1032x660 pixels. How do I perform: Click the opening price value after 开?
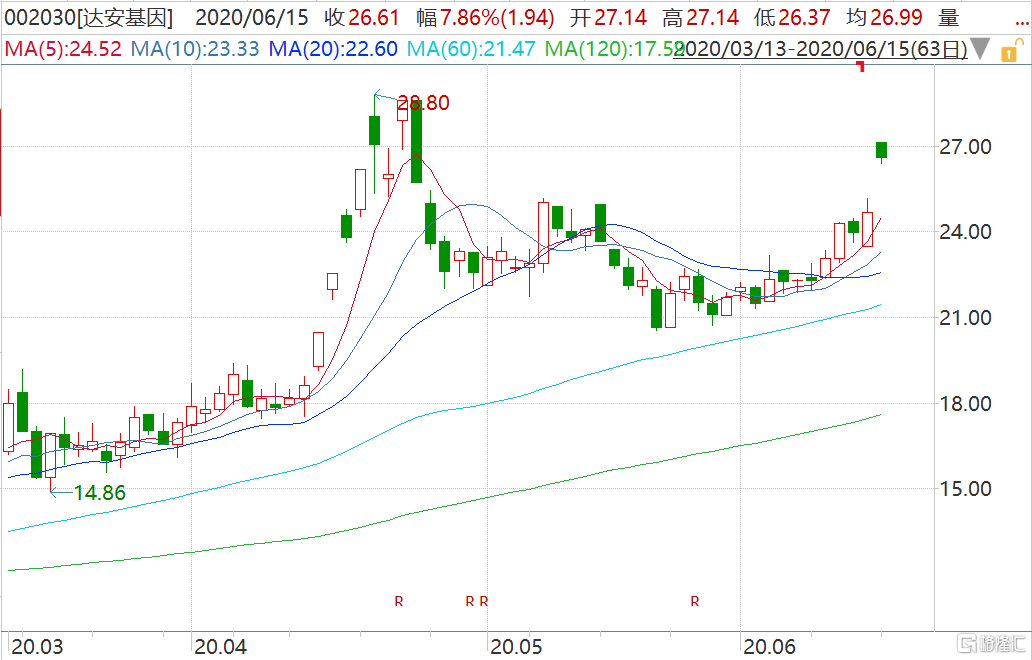pos(621,17)
